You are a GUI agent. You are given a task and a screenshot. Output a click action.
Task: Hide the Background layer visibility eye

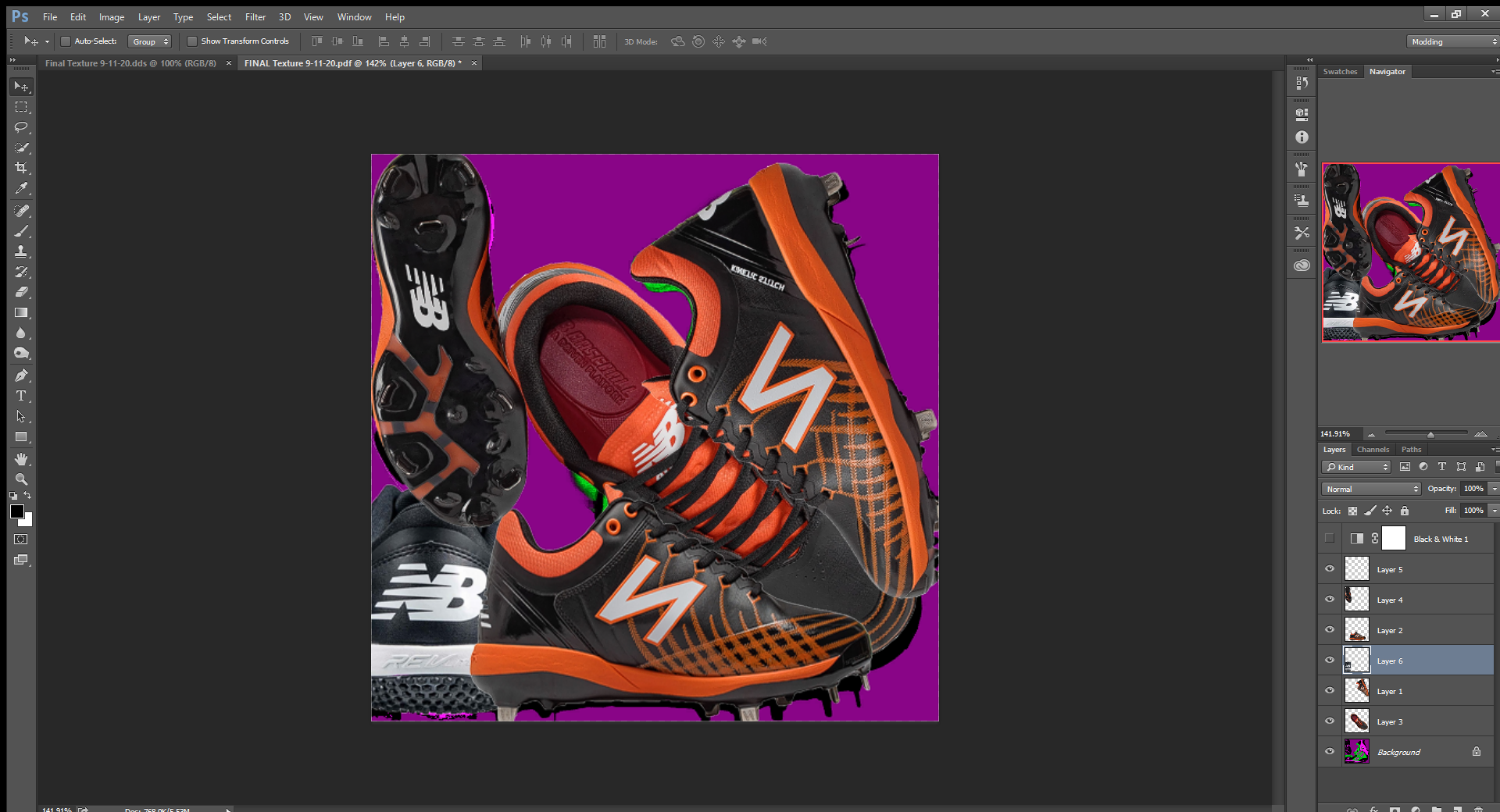1330,751
